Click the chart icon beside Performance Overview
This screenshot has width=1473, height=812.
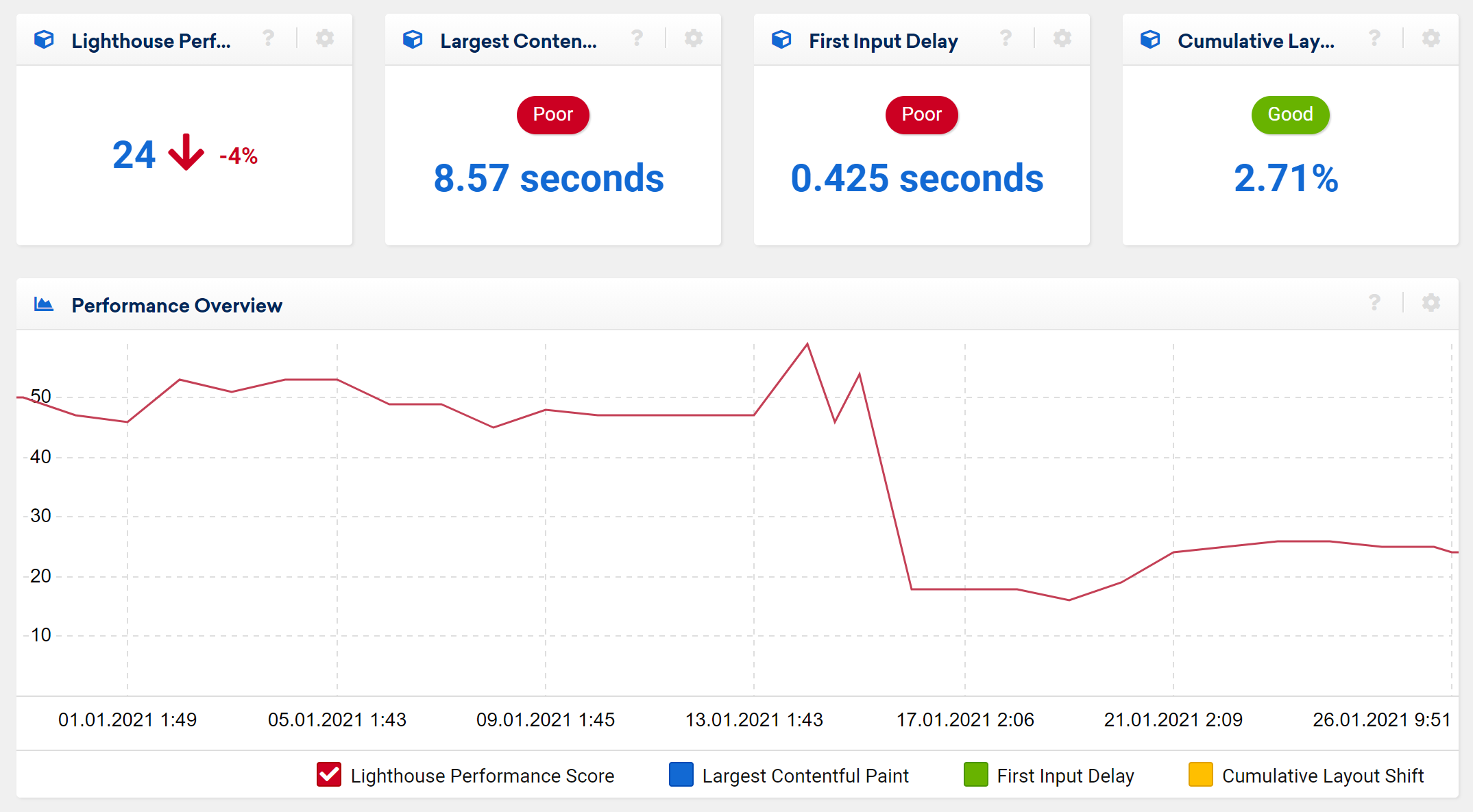pos(44,304)
